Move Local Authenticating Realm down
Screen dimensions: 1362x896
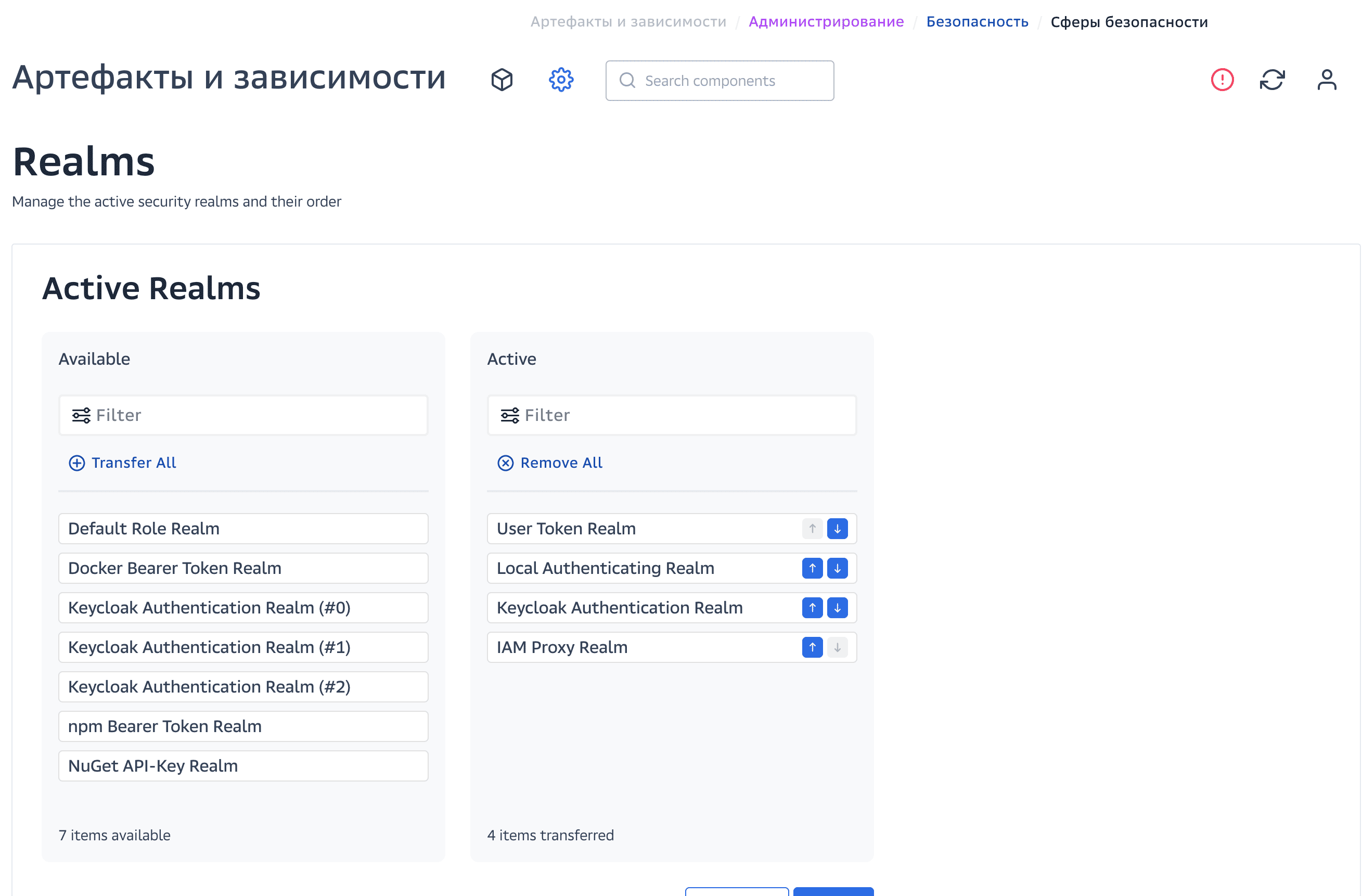coord(837,568)
